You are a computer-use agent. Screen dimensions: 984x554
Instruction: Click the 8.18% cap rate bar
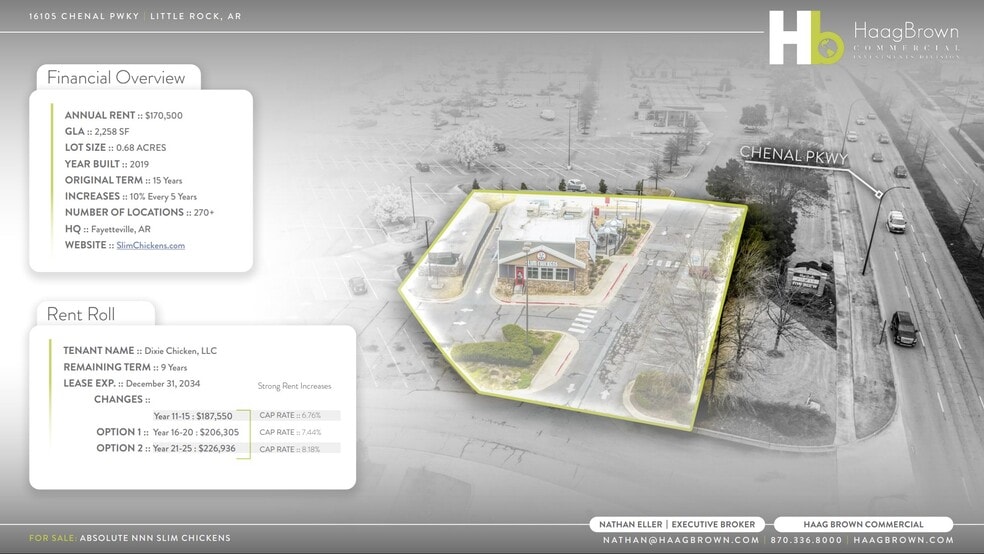coord(298,449)
